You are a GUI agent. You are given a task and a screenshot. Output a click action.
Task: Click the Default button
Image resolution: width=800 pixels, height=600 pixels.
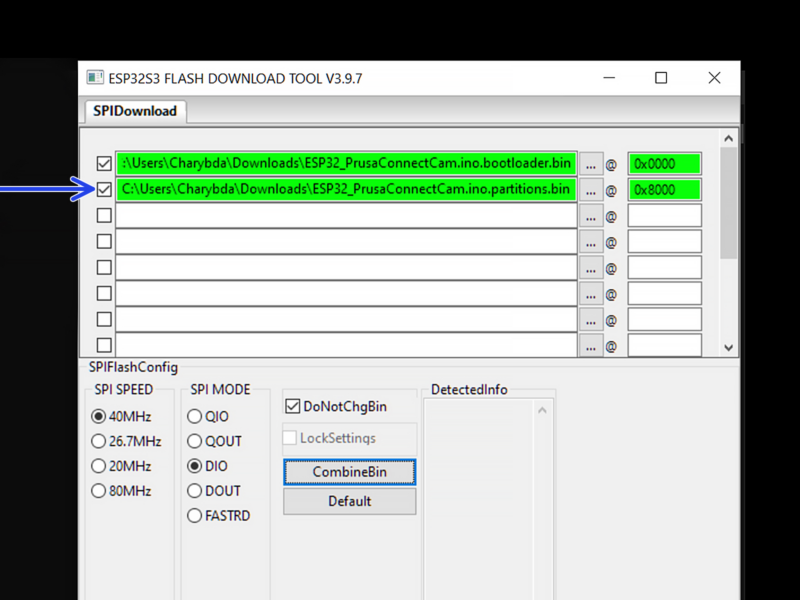coord(349,501)
